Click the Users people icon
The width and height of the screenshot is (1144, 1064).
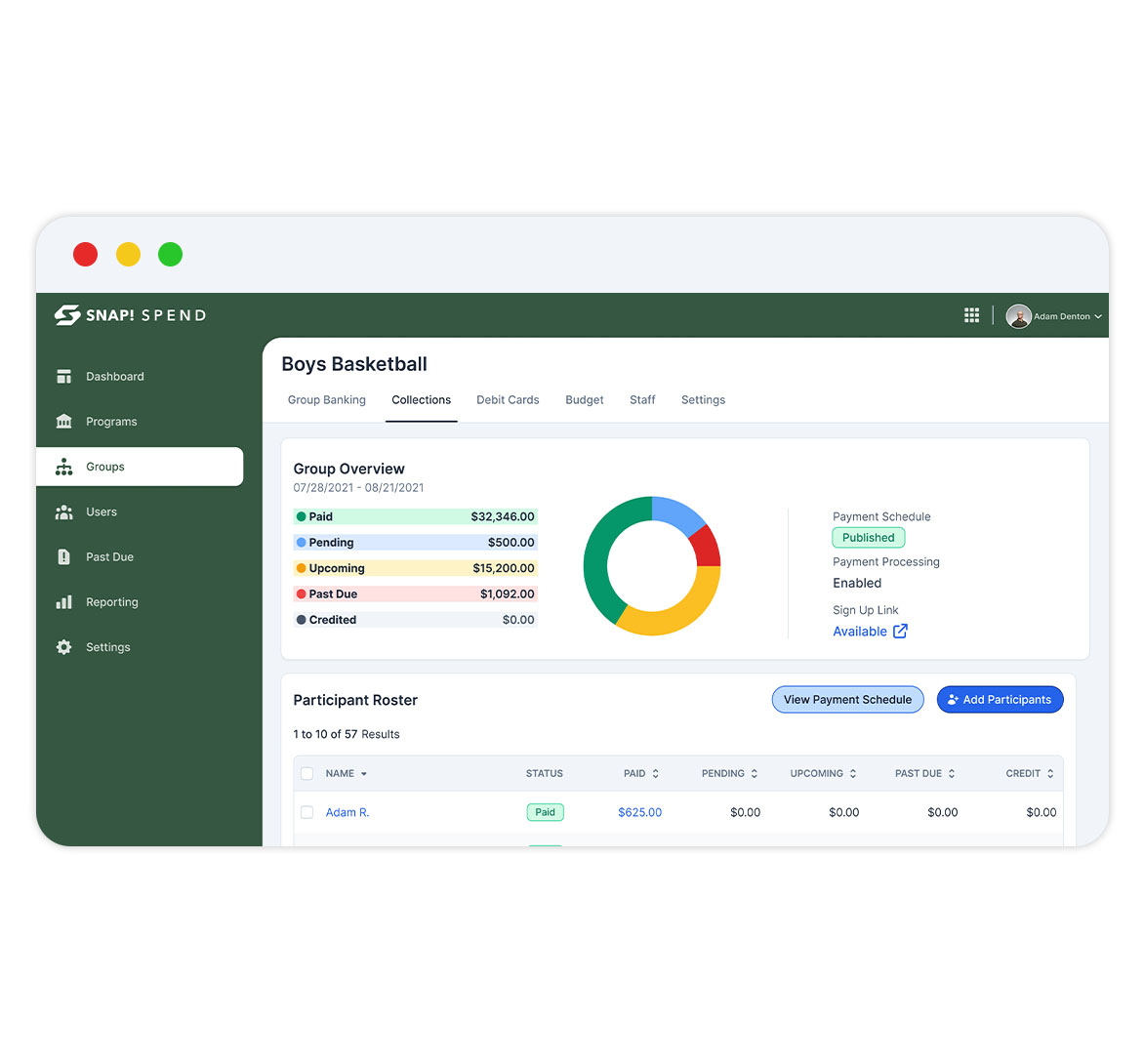click(64, 512)
